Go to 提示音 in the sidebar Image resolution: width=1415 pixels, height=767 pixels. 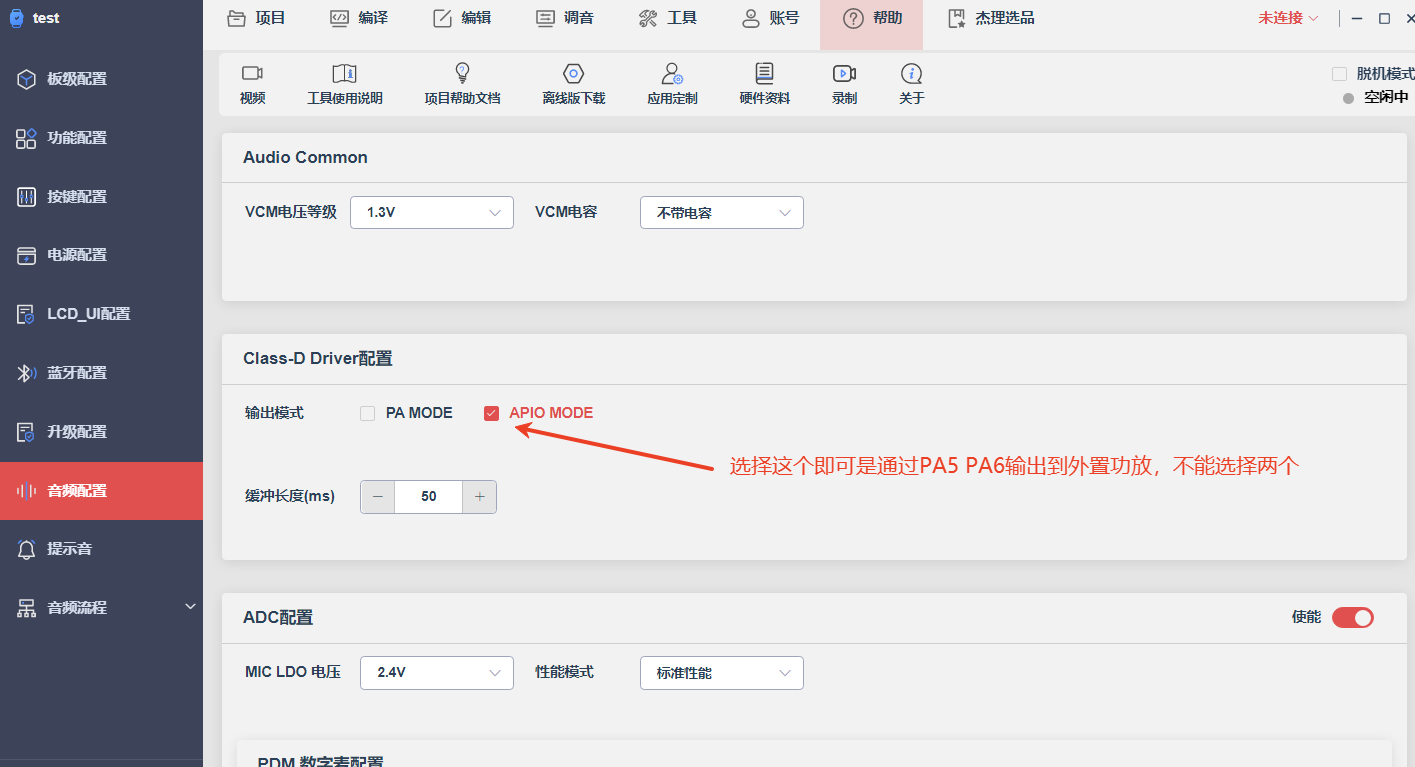[x=101, y=549]
